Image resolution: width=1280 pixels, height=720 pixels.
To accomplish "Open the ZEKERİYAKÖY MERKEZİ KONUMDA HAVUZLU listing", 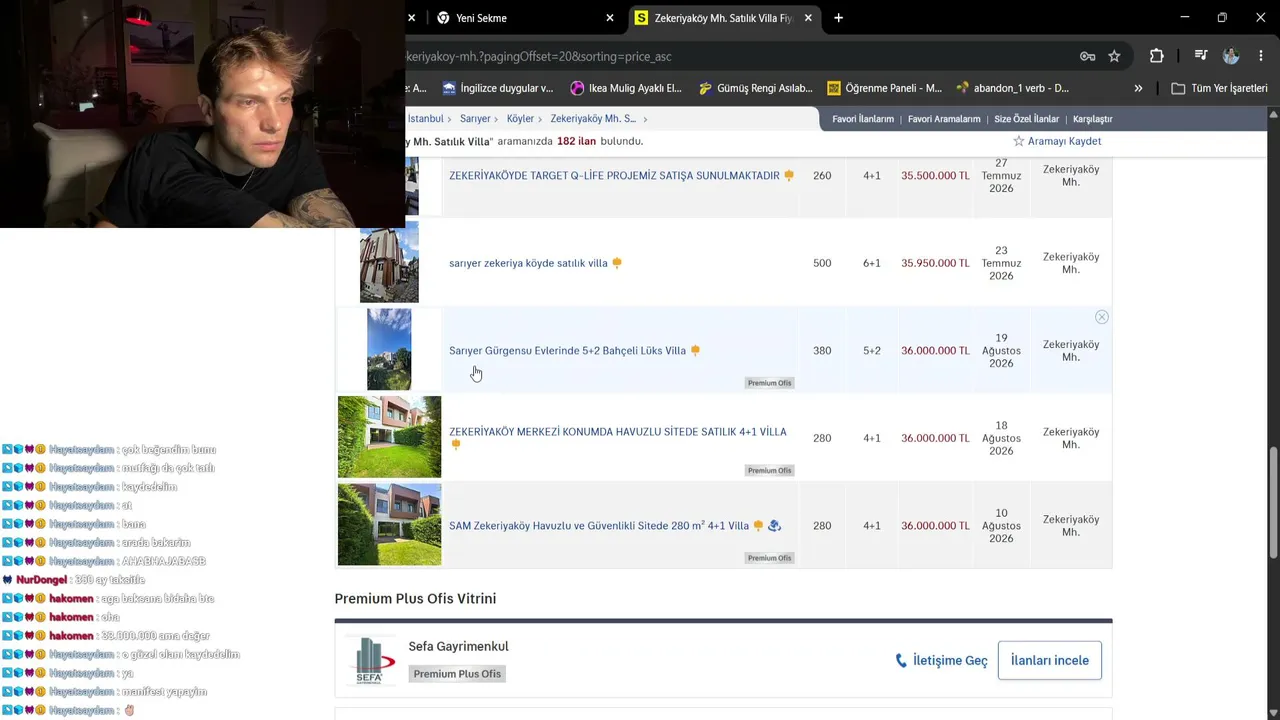I will click(x=618, y=432).
